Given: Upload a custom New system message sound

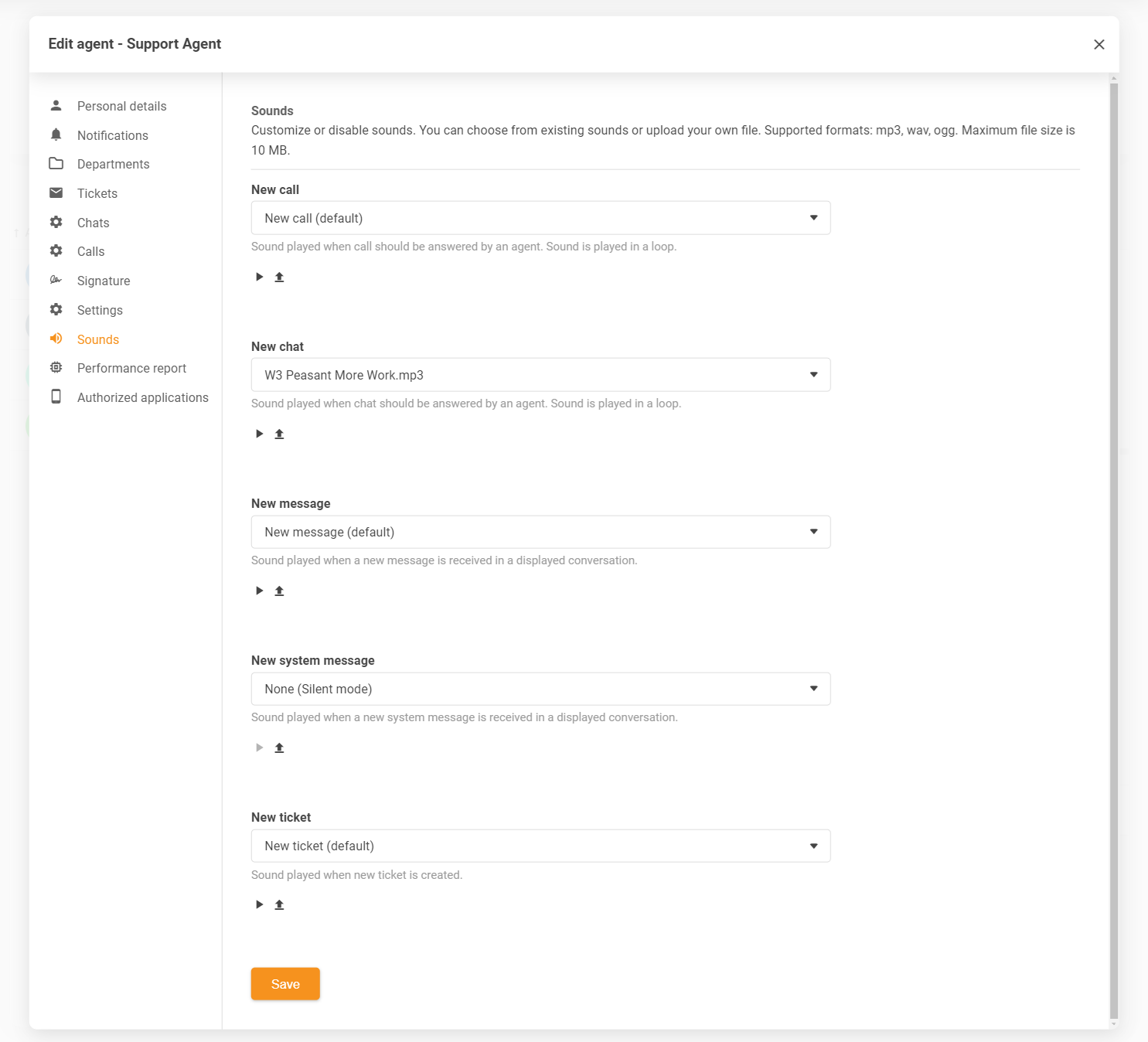Looking at the screenshot, I should [280, 747].
